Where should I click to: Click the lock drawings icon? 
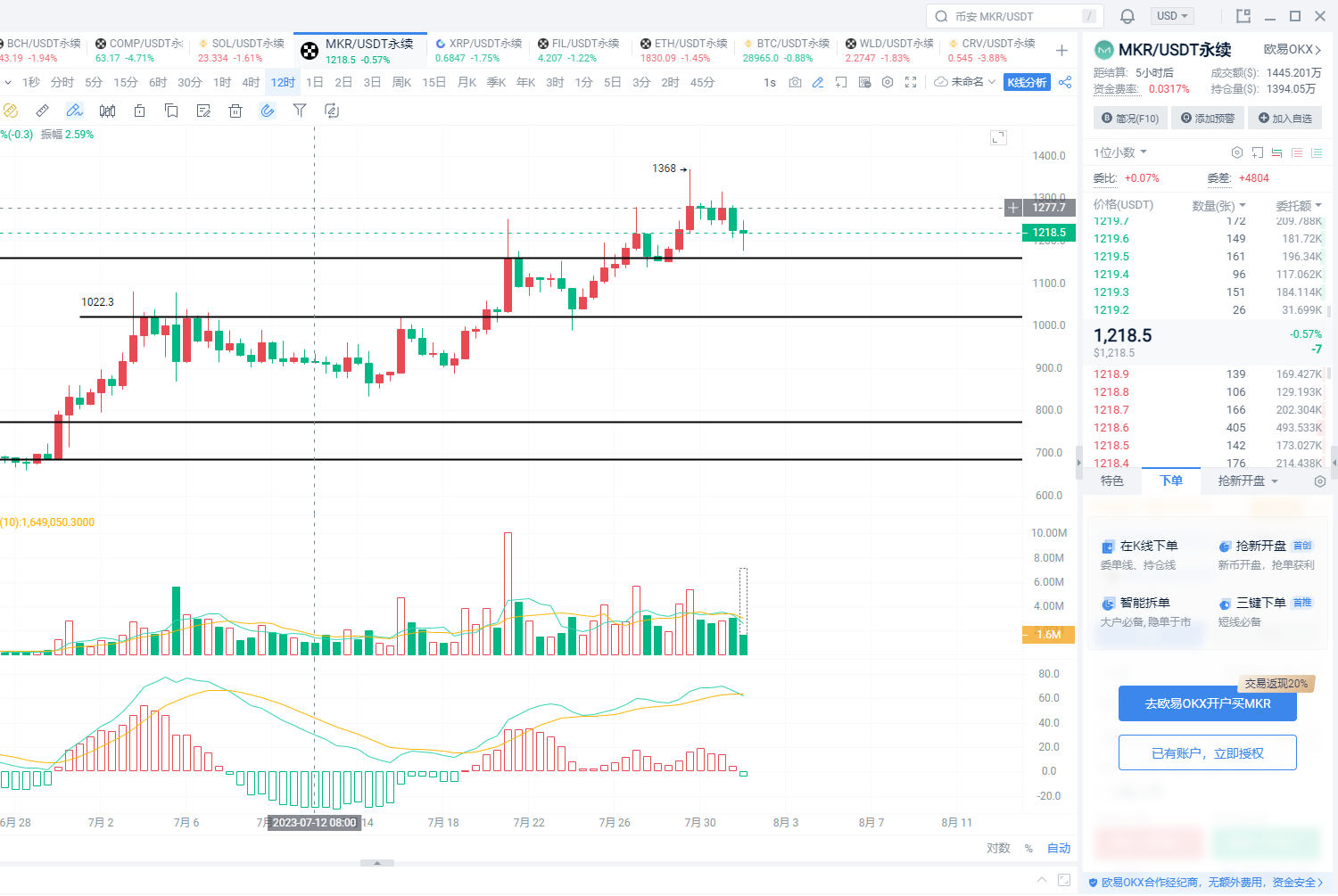pyautogui.click(x=139, y=111)
